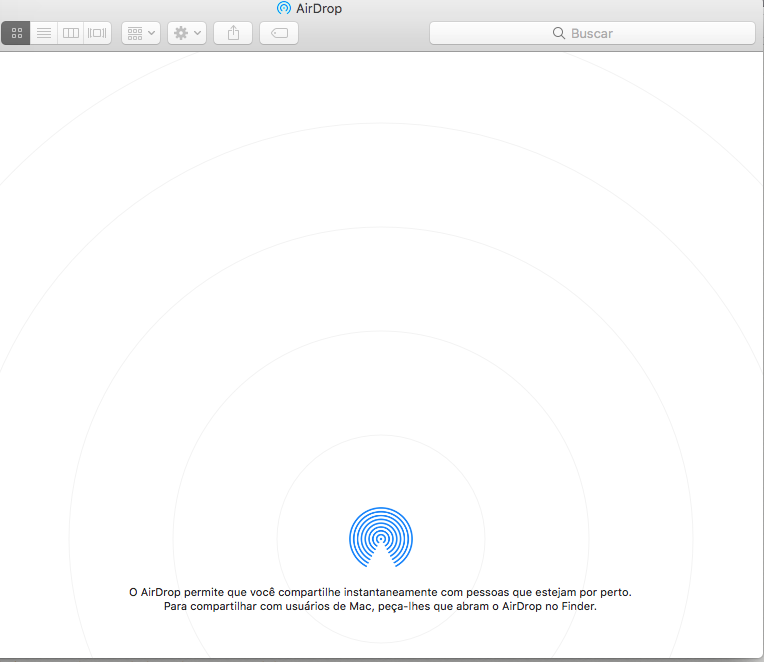Click the blank area at window center
764x662 pixels.
click(x=381, y=300)
